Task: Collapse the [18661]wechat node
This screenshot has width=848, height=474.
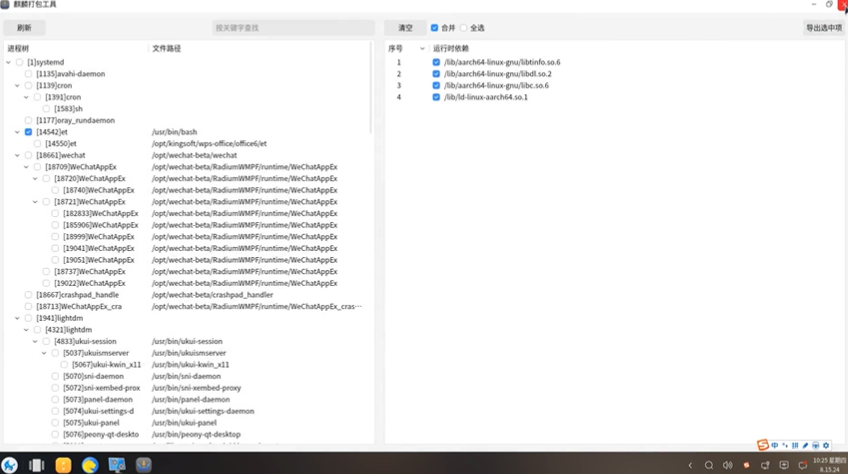Action: click(17, 155)
